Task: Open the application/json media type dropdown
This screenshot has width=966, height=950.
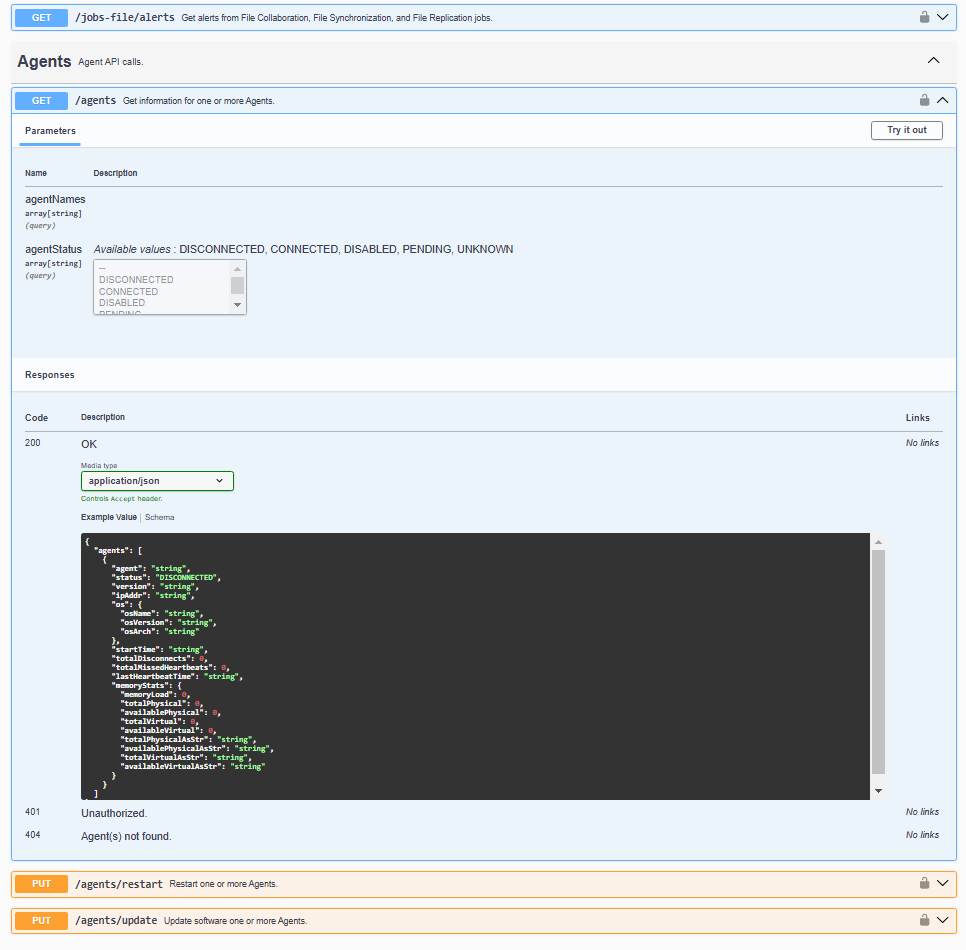Action: (157, 481)
